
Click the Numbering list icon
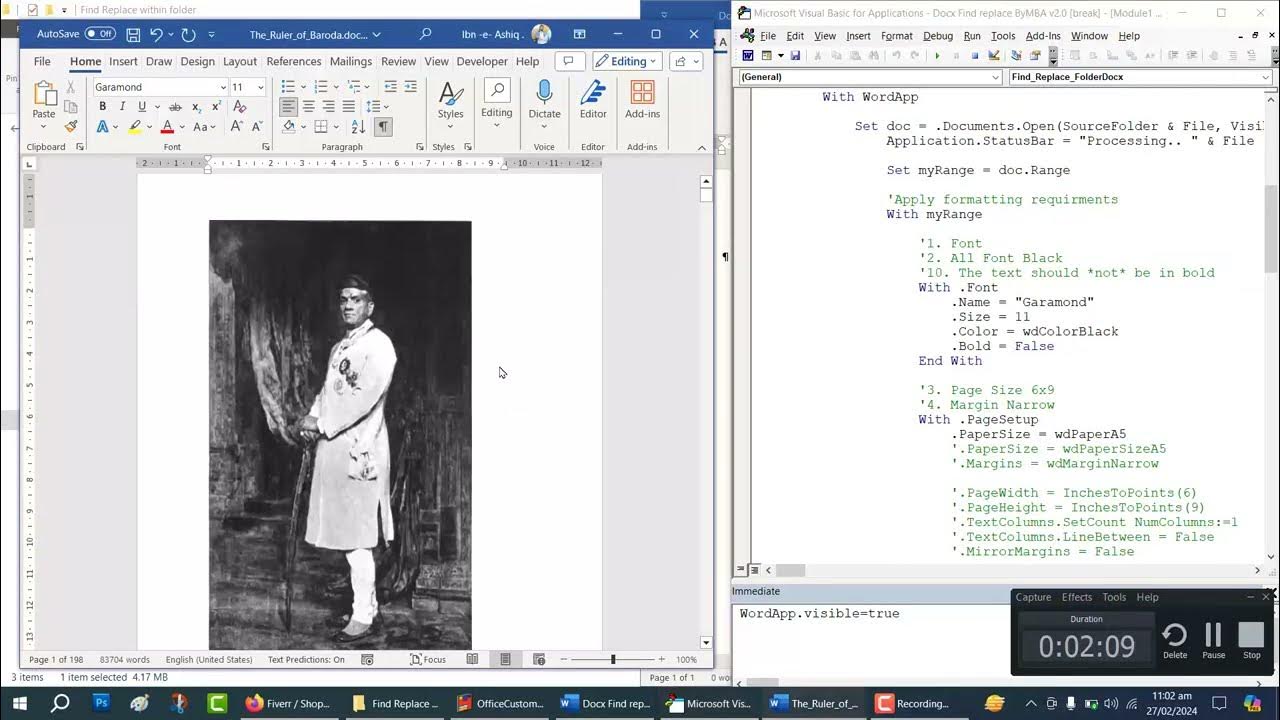point(321,87)
